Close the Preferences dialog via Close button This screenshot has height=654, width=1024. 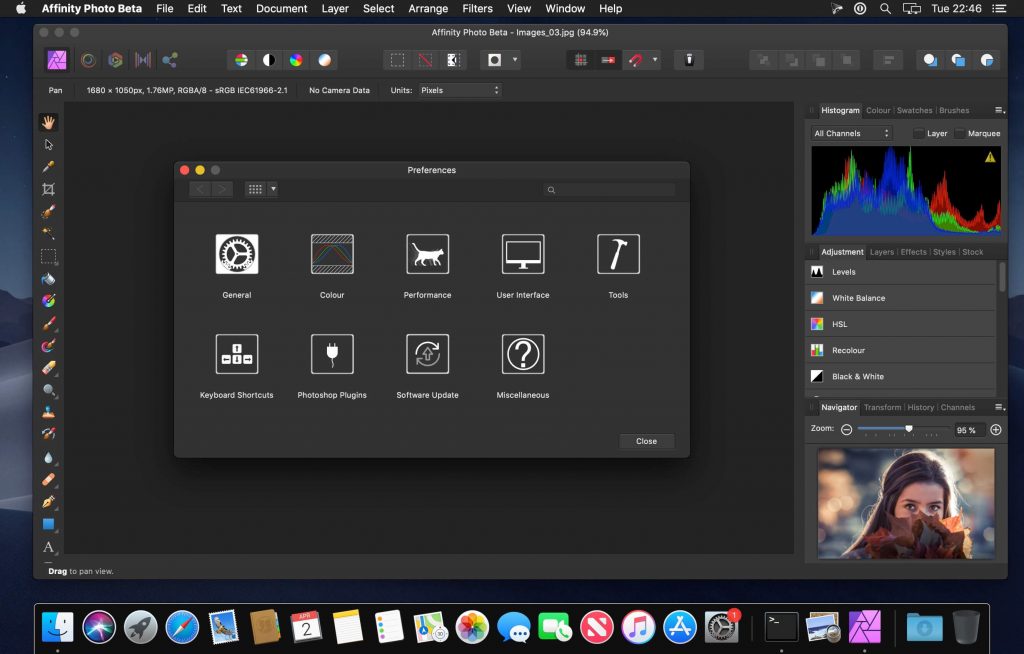coord(646,441)
